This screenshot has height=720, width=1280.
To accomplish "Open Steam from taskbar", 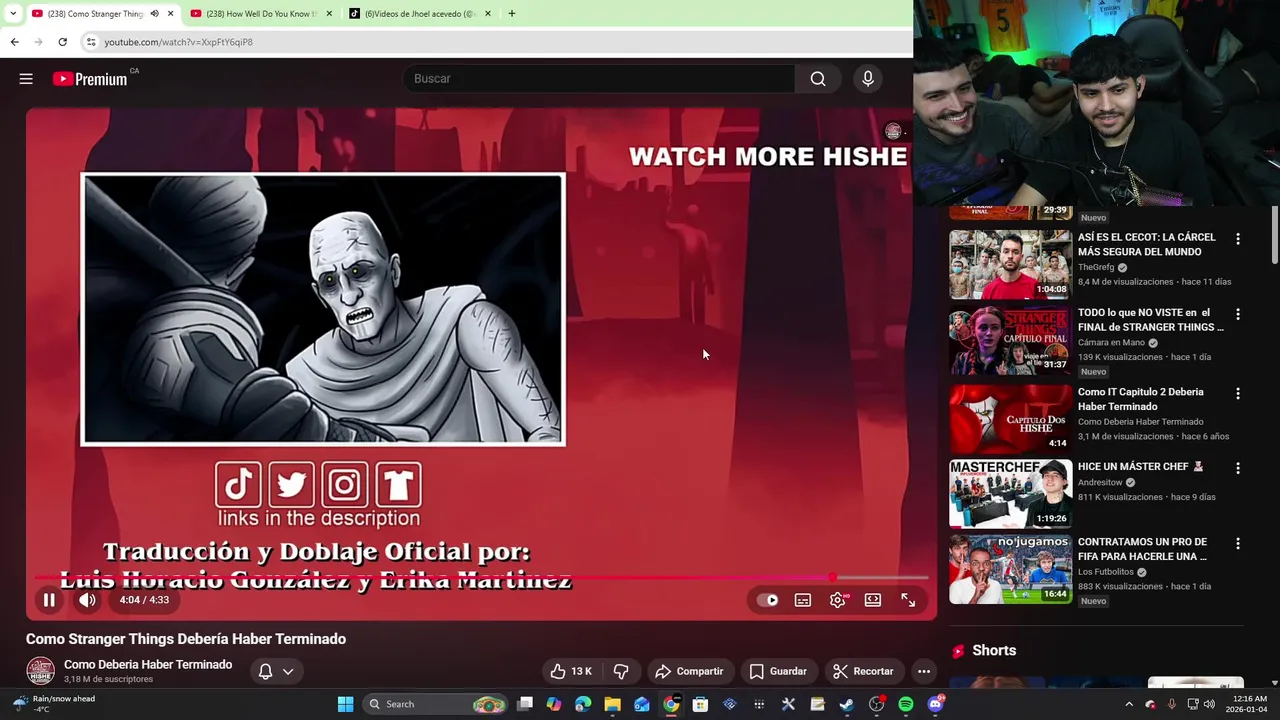I will coord(846,704).
